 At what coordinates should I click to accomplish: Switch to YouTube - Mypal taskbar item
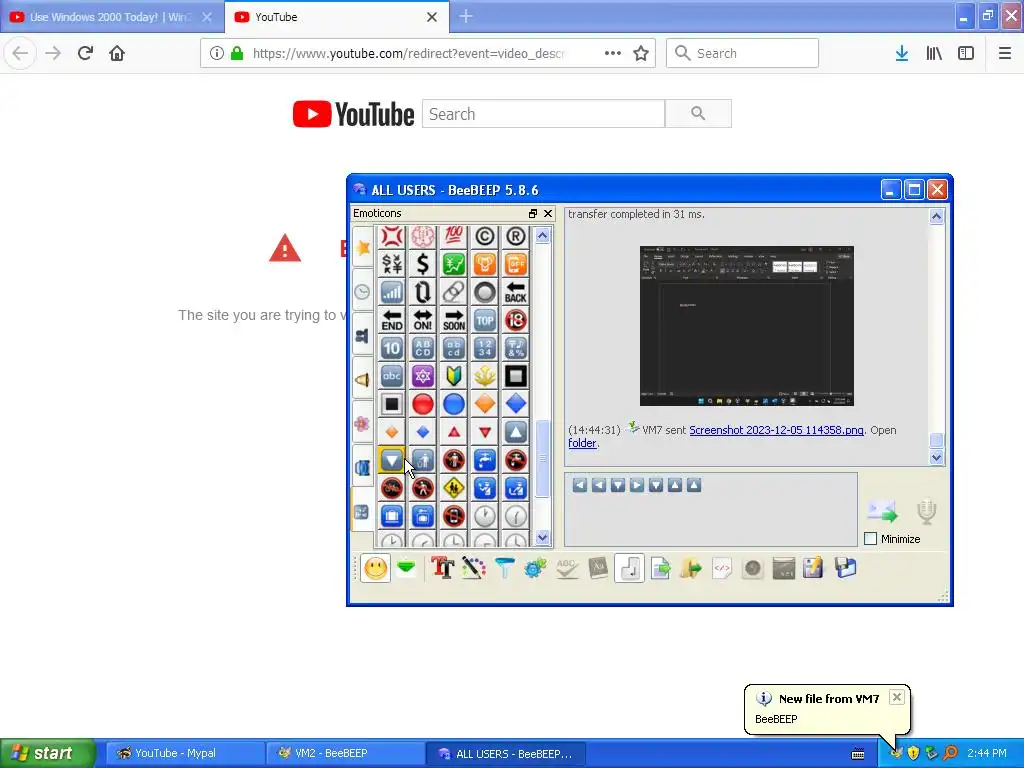click(185, 754)
